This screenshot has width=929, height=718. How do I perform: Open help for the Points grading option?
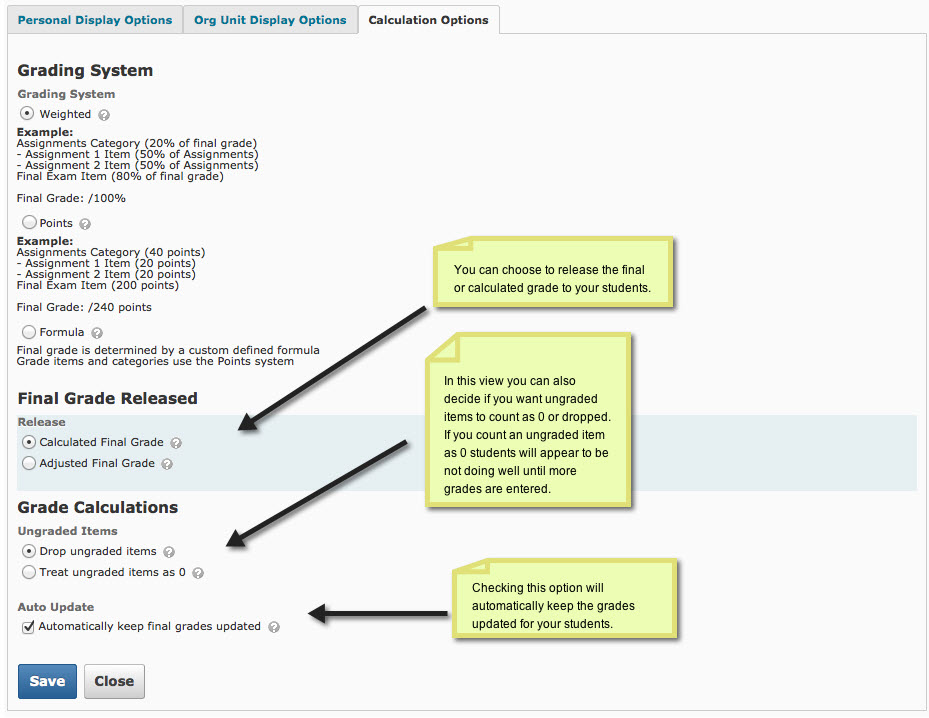[84, 223]
